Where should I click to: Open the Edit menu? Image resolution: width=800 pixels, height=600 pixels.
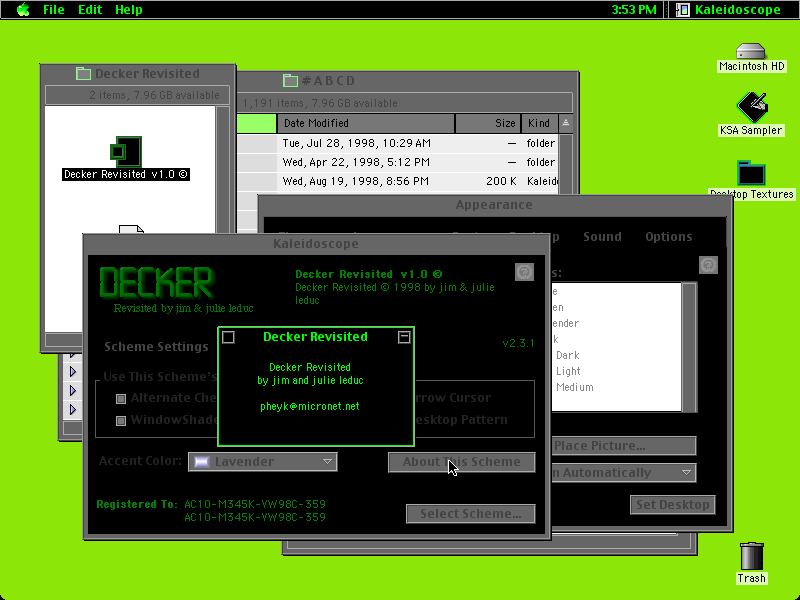[90, 9]
